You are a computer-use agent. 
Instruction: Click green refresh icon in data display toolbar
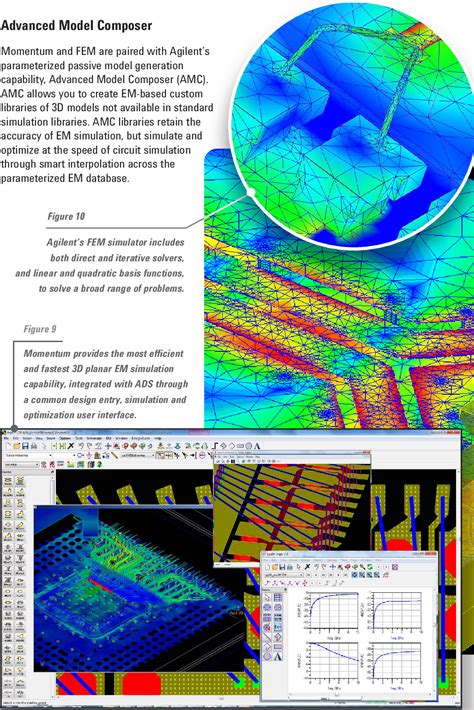(x=370, y=567)
